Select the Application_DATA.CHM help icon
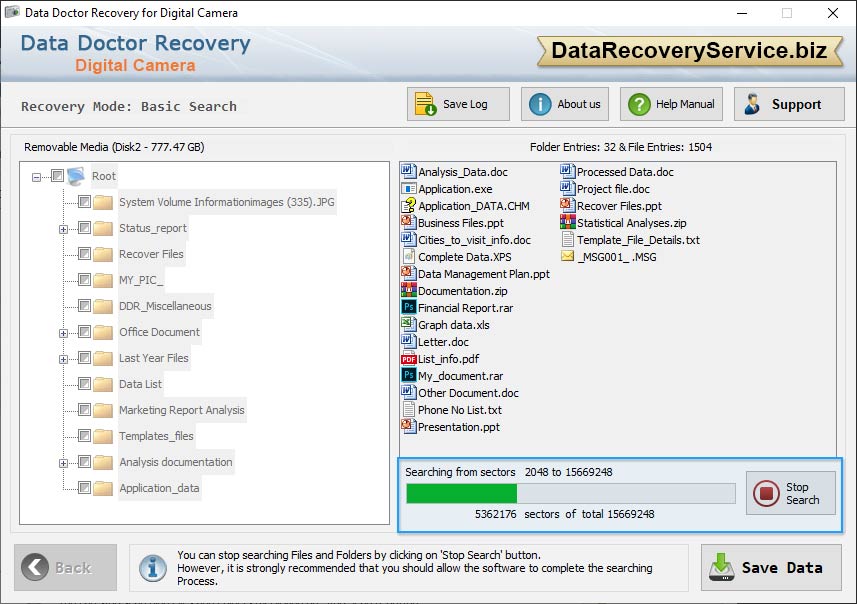 point(408,205)
